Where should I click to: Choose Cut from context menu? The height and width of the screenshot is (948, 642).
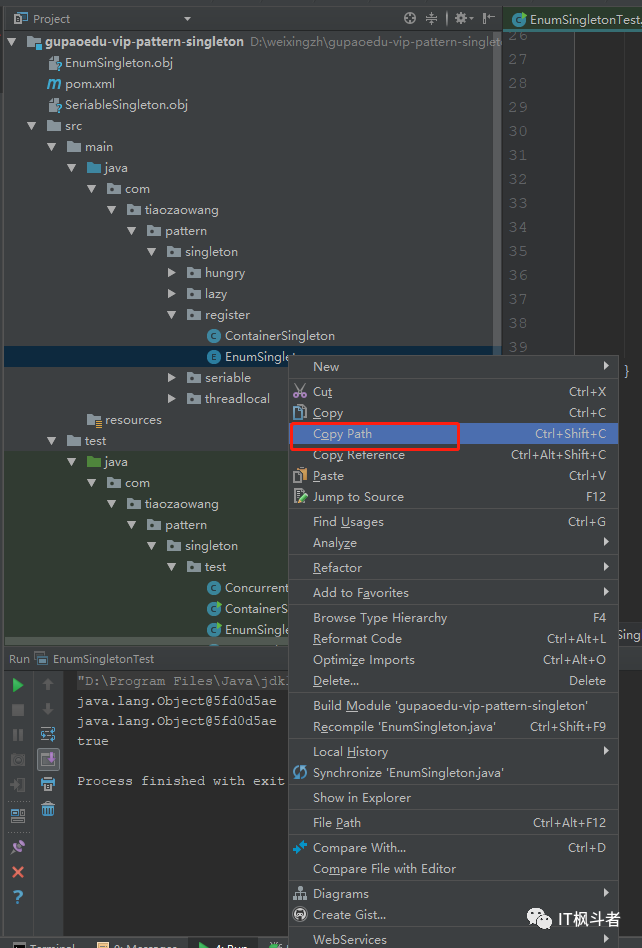coord(453,392)
